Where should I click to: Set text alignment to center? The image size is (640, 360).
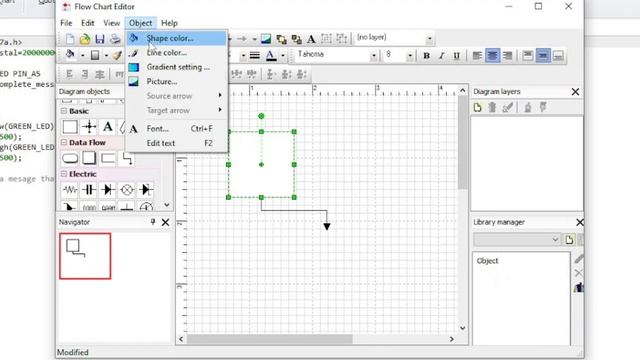pos(492,56)
